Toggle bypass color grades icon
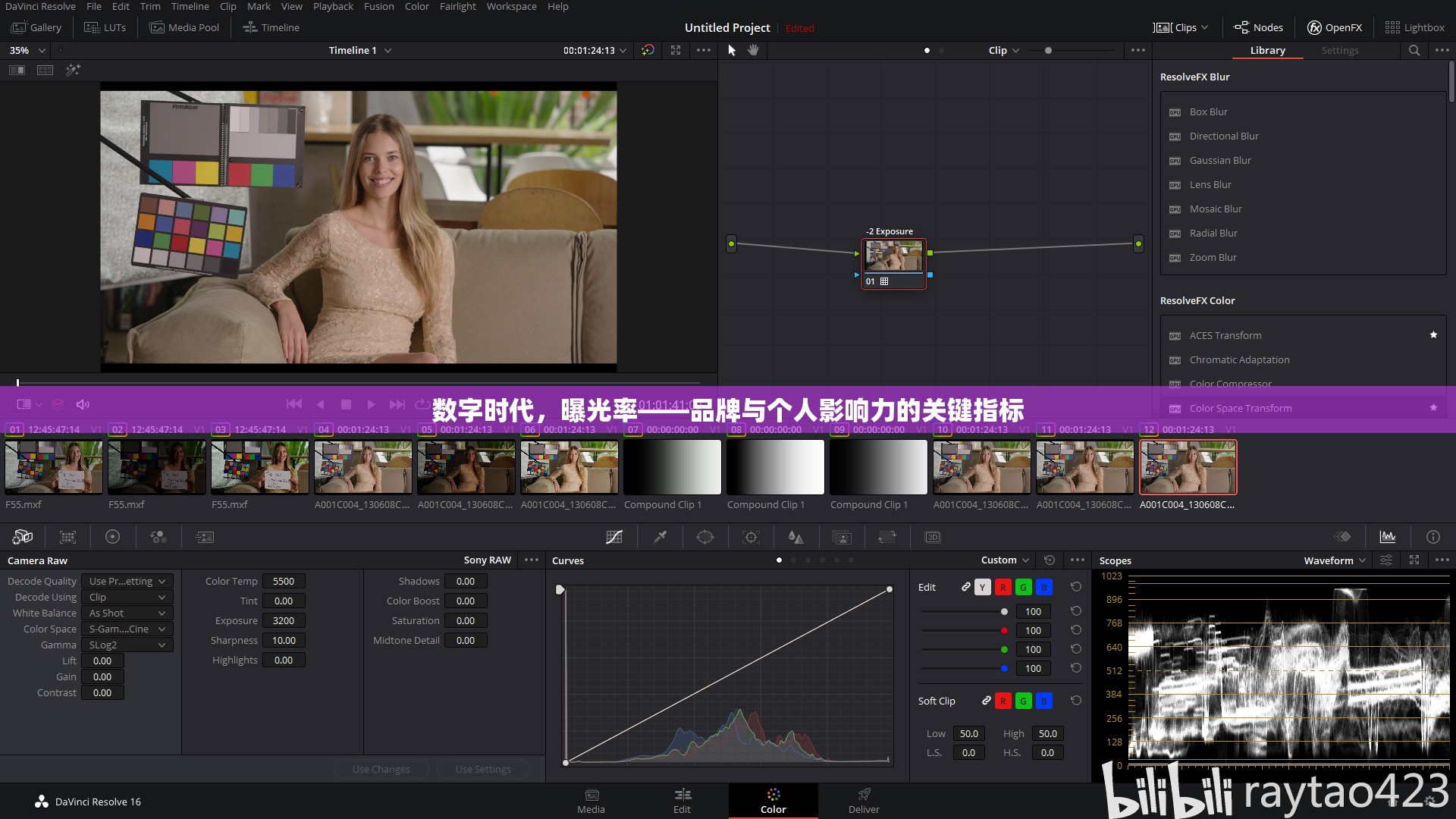1456x819 pixels. click(x=648, y=50)
